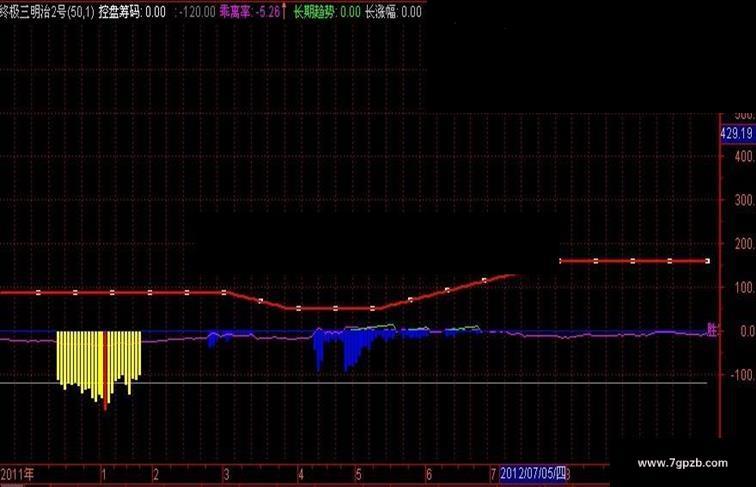Click the 乖离率: -5.26 readout
756x487 pixels.
249,12
